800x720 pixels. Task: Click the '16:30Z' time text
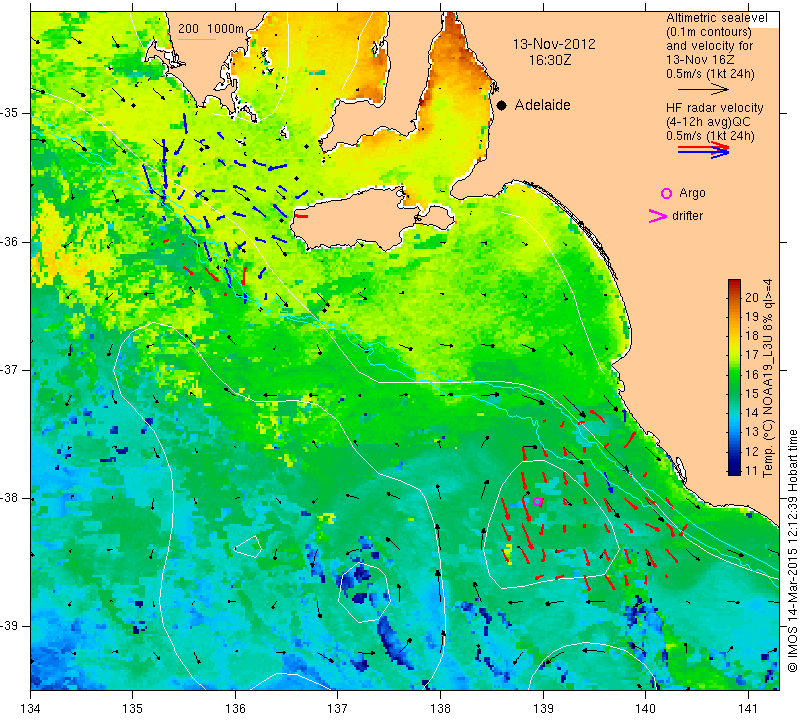point(550,60)
